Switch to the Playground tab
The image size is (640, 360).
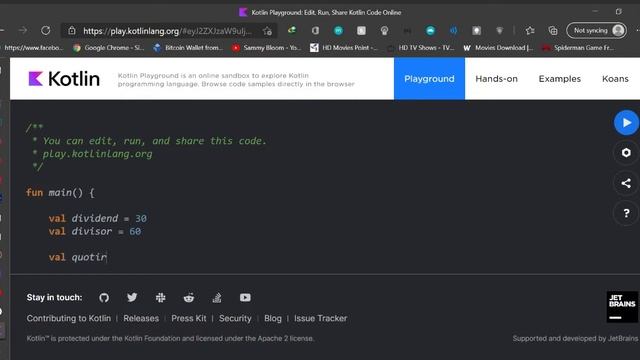(x=429, y=79)
